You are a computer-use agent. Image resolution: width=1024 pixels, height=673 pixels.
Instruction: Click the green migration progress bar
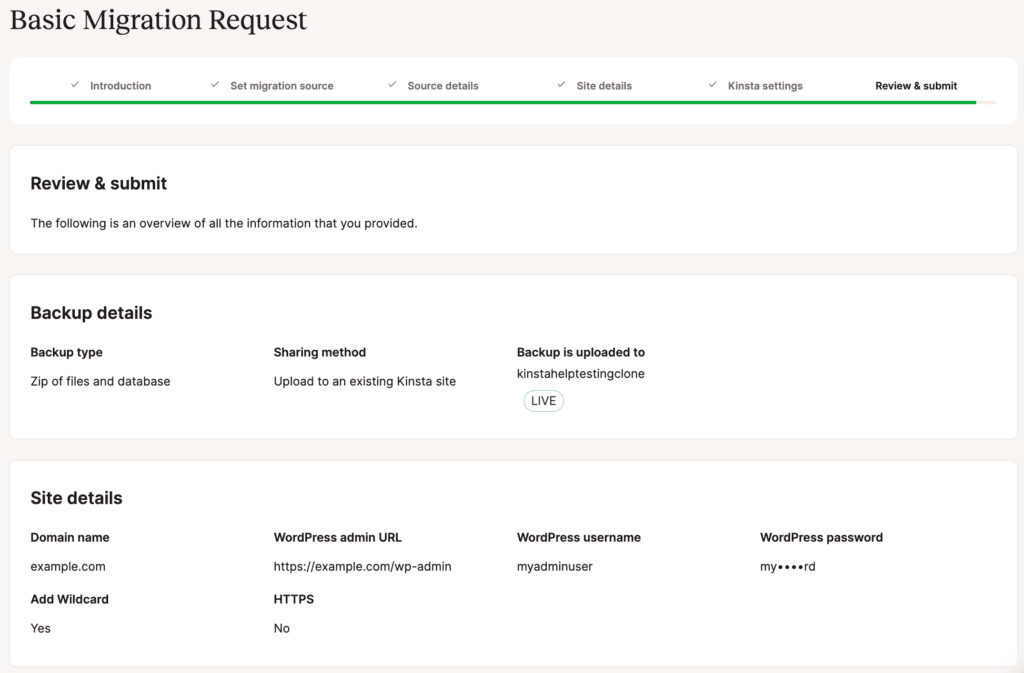500,102
